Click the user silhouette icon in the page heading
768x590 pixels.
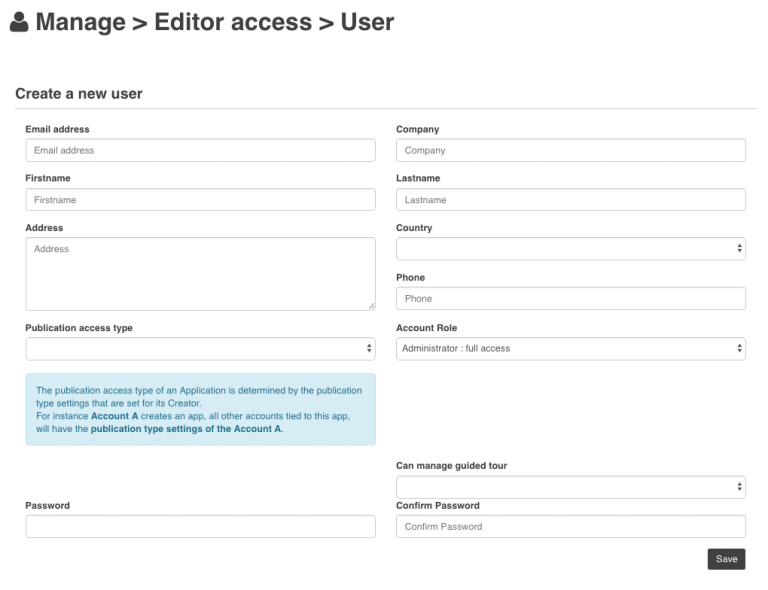coord(19,22)
